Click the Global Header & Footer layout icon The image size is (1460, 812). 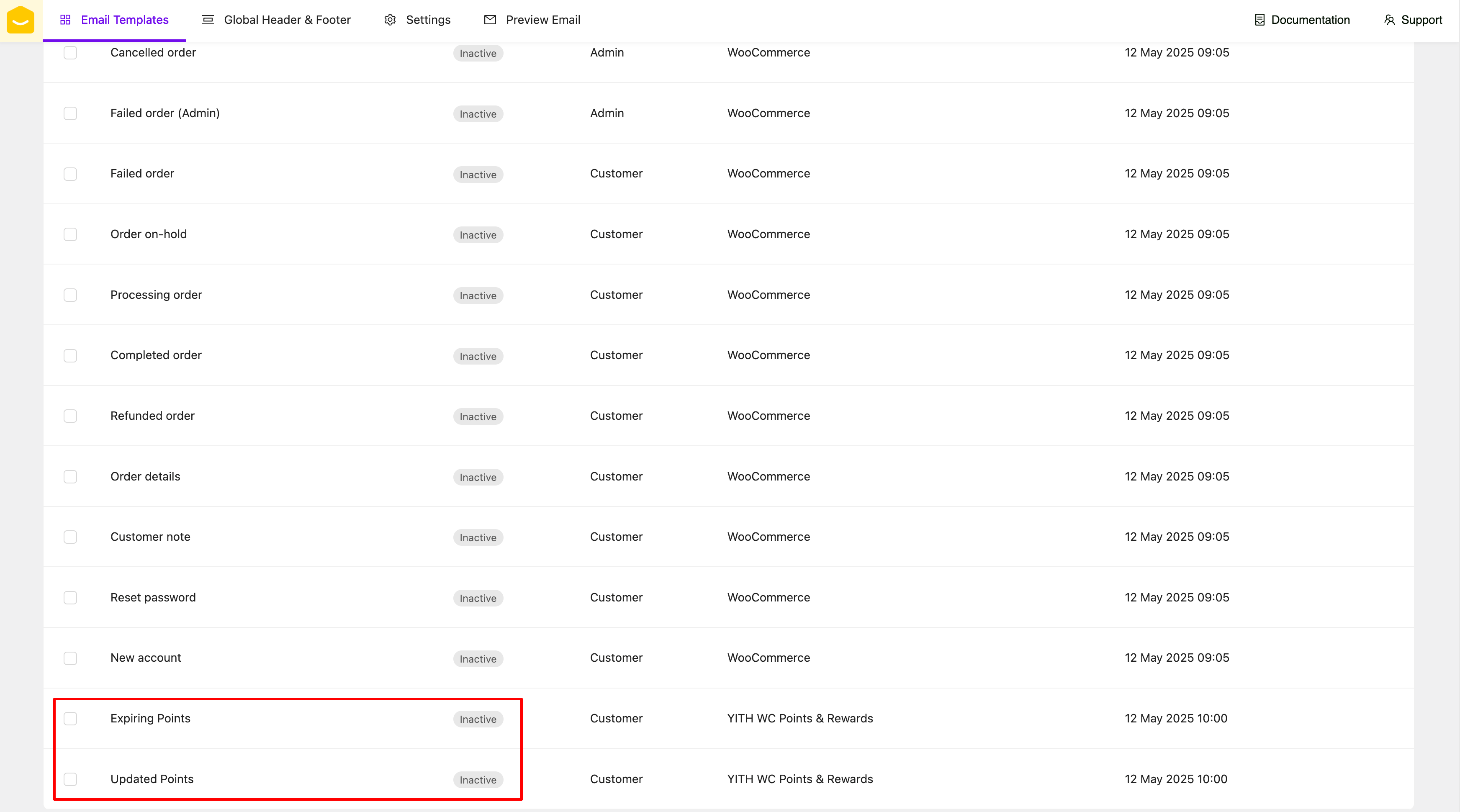(x=208, y=20)
